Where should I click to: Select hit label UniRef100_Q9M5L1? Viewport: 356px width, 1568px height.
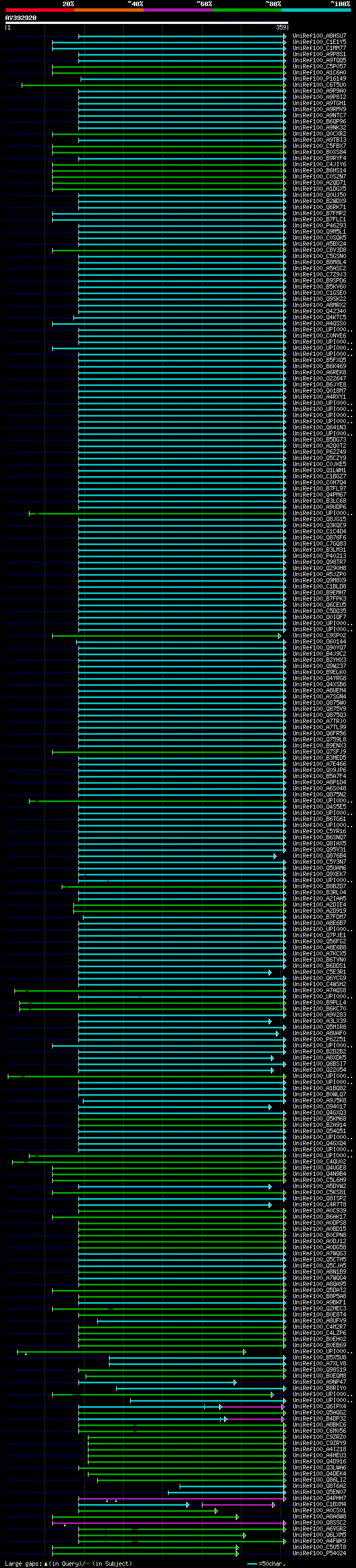(x=319, y=232)
